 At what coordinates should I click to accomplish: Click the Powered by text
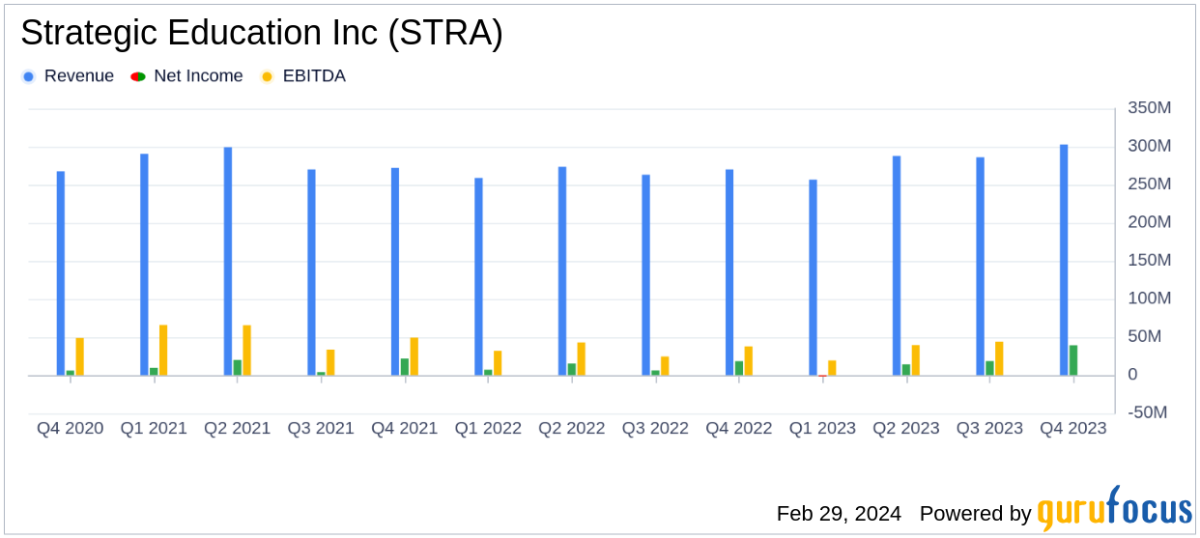[974, 514]
